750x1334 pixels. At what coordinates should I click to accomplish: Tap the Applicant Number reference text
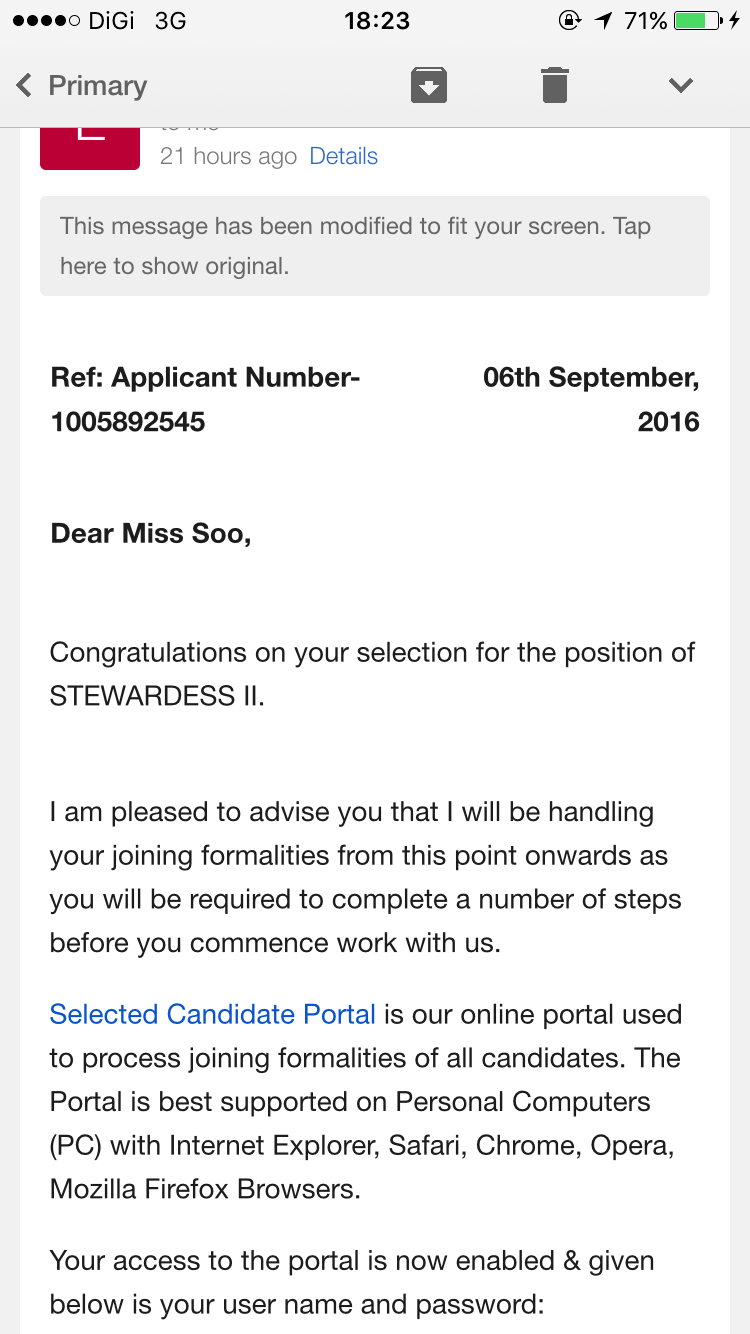205,399
